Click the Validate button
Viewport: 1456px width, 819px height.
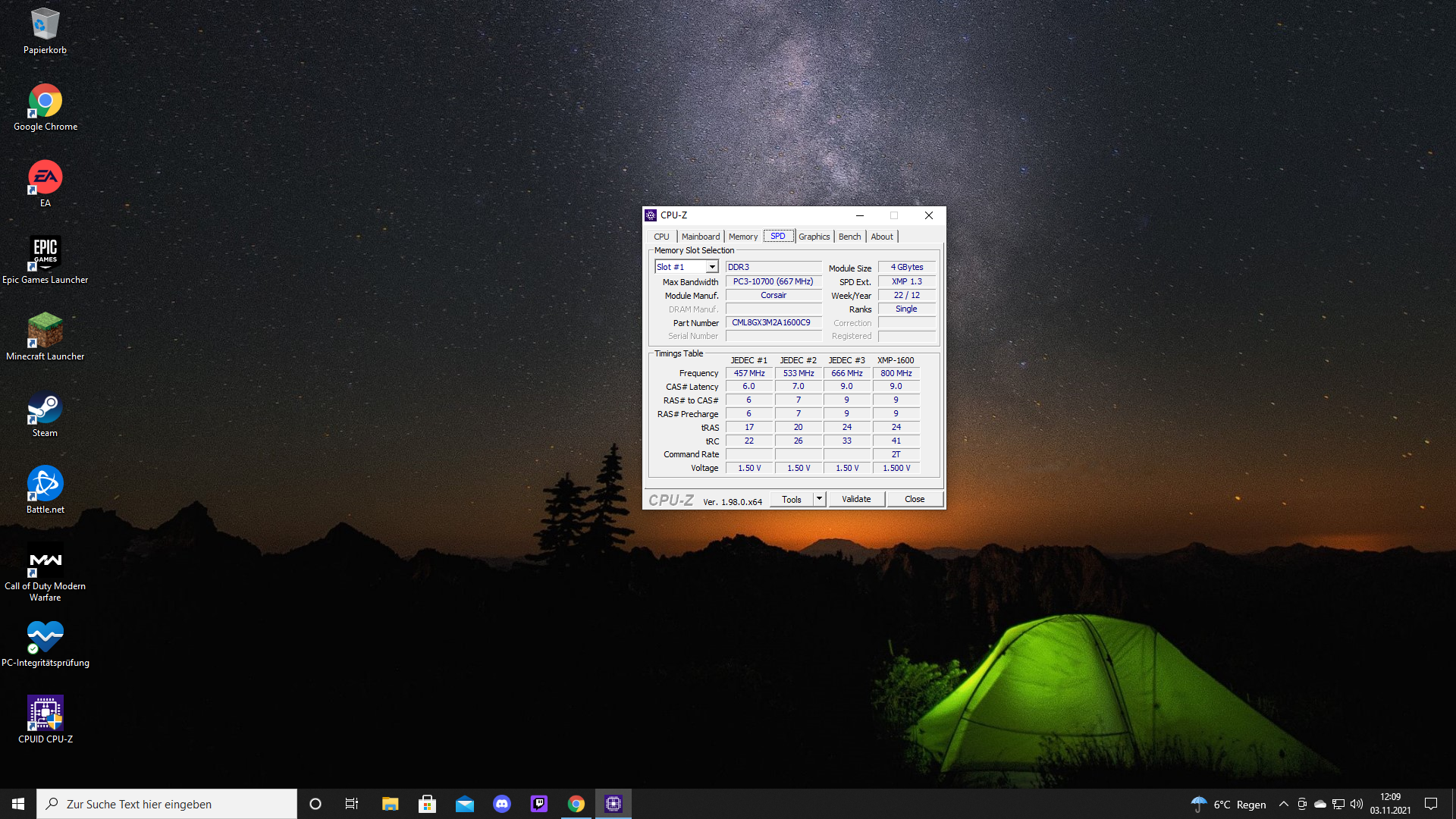point(856,499)
